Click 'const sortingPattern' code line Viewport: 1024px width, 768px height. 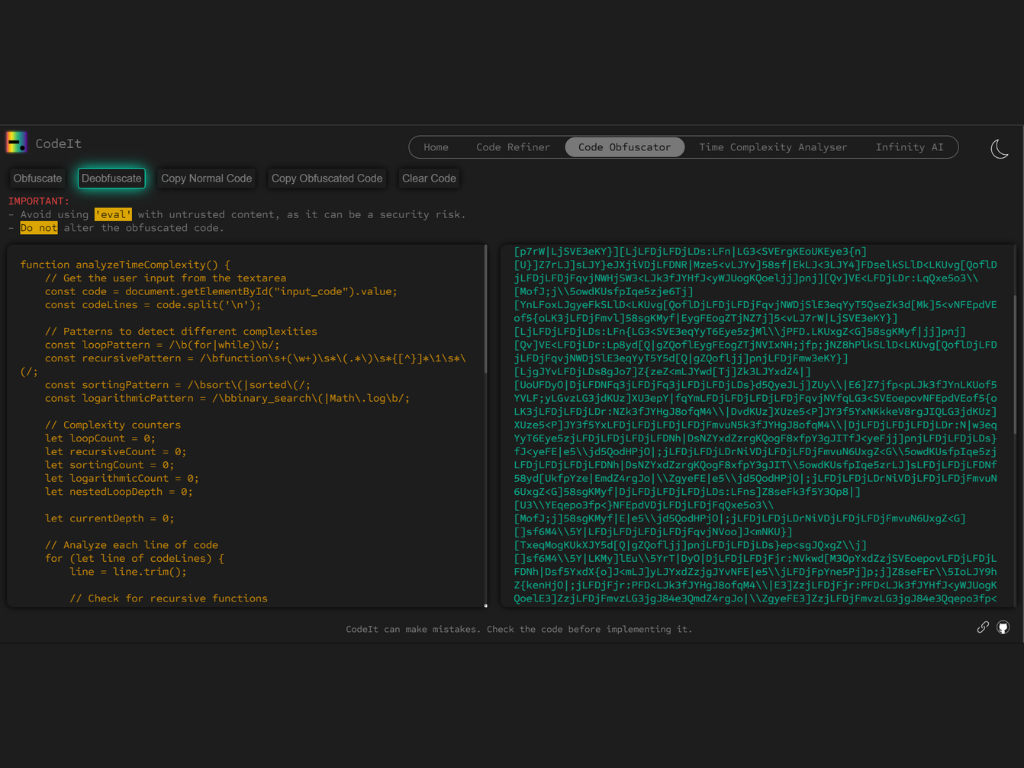click(178, 385)
